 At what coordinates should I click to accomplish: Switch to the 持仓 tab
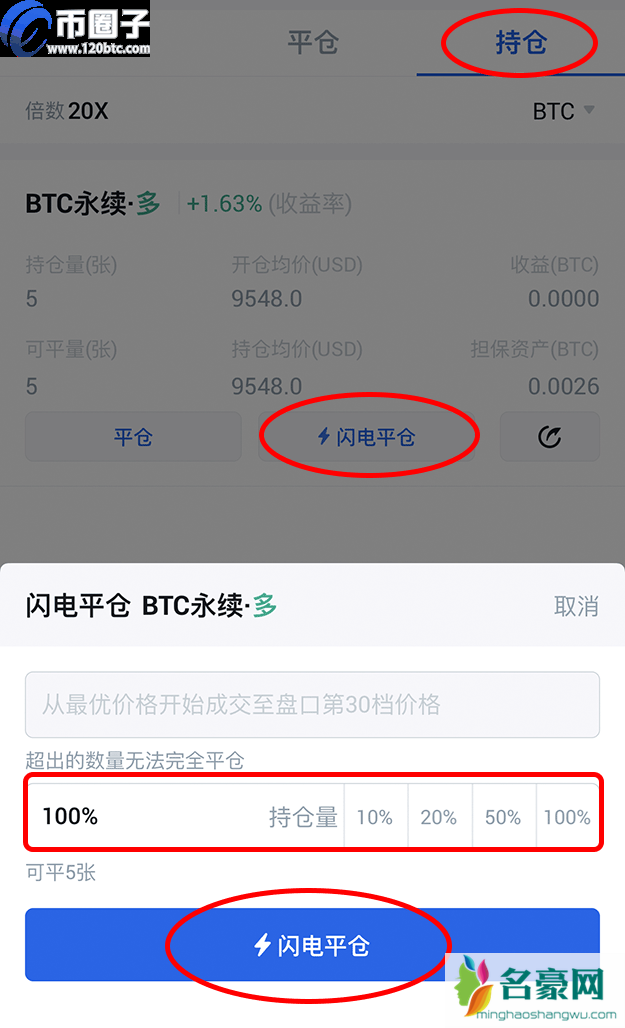coord(520,42)
